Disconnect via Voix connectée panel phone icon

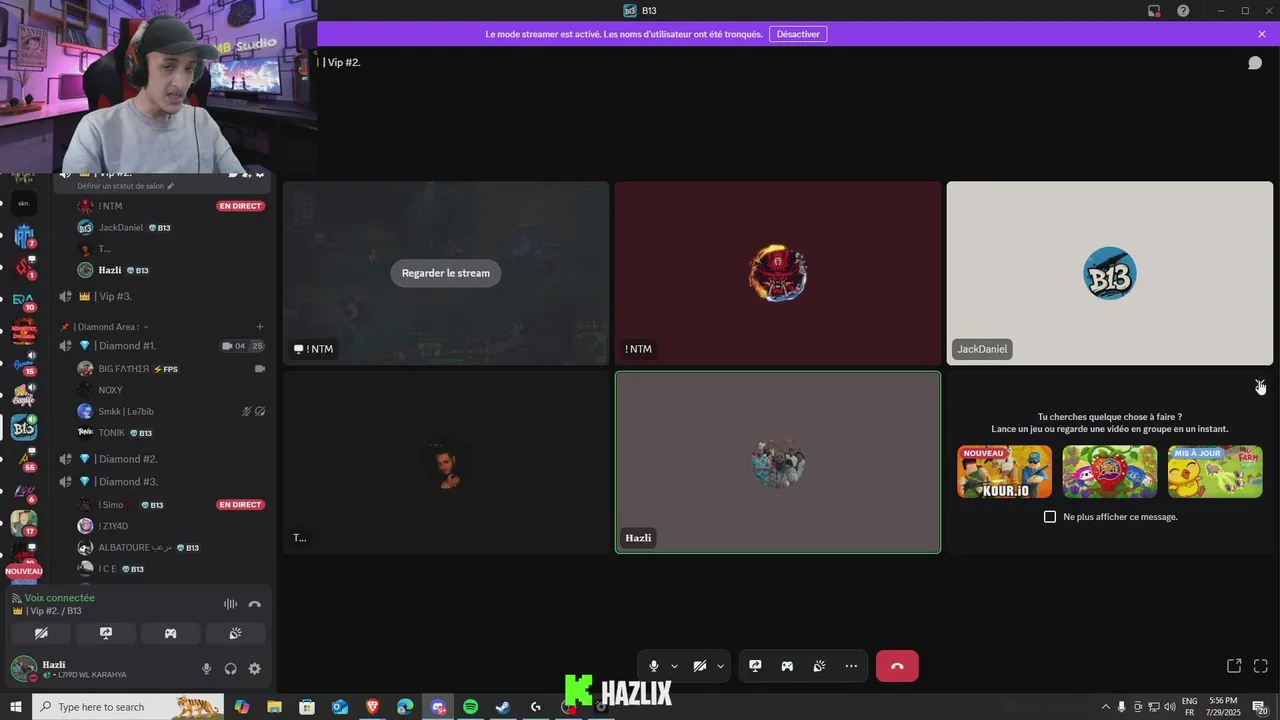click(x=254, y=604)
